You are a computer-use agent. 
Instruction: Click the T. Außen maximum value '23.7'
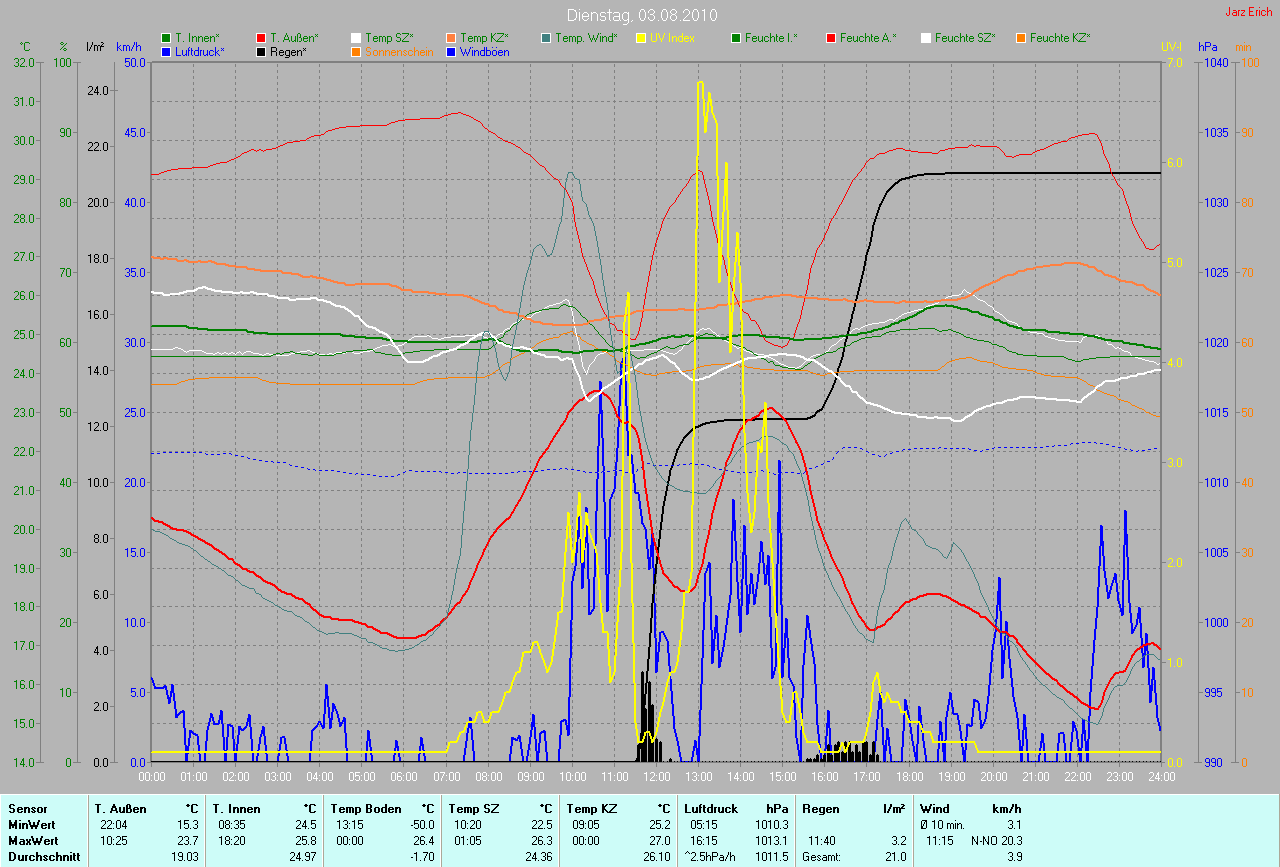tap(188, 841)
